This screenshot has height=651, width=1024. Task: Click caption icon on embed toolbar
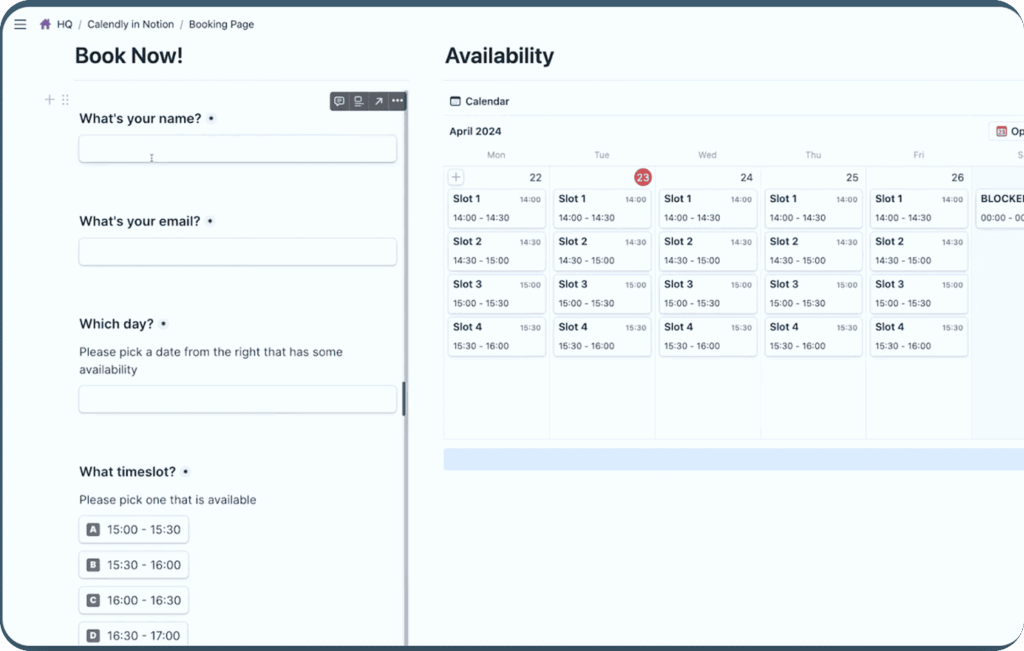pos(359,101)
